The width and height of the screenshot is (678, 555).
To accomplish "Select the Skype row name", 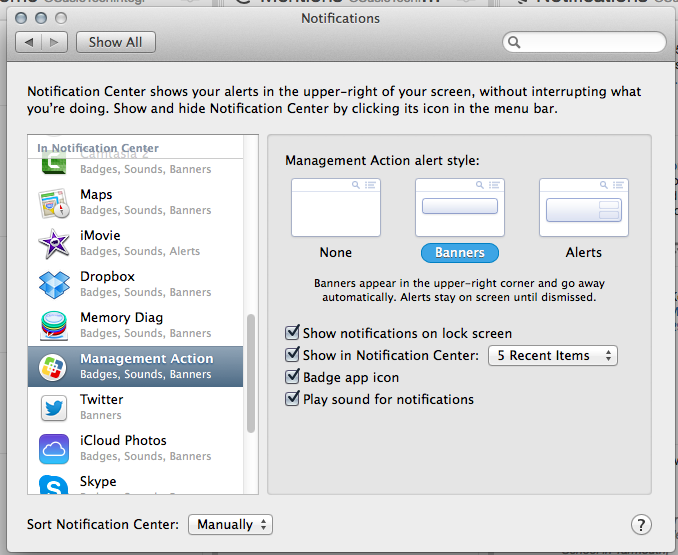I will tap(98, 482).
